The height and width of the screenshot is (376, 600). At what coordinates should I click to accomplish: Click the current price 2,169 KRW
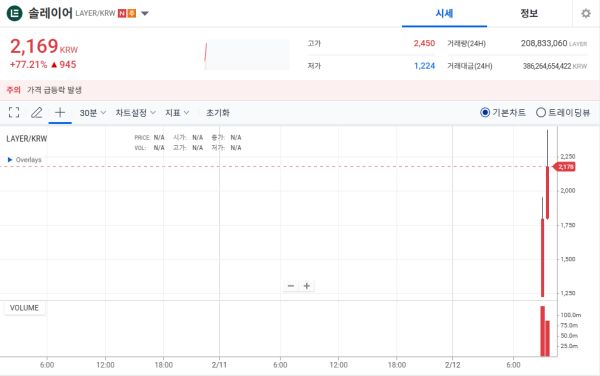(44, 47)
